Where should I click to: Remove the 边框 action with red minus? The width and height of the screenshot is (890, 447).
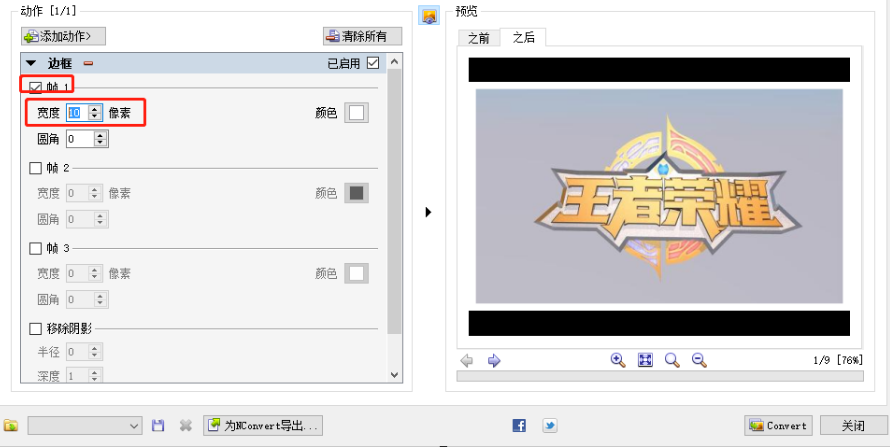[x=88, y=64]
